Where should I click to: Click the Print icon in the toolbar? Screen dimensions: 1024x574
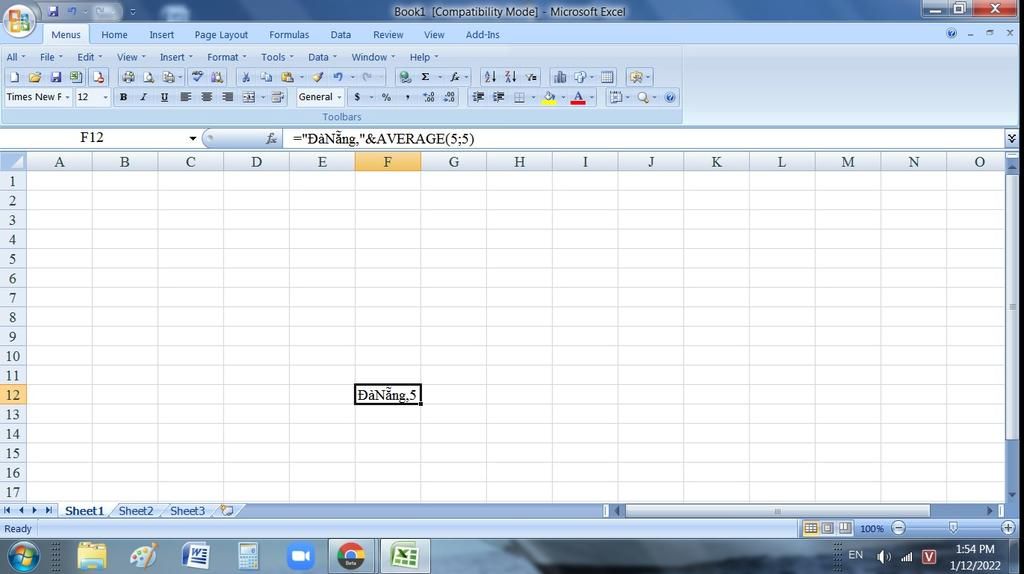coord(128,77)
